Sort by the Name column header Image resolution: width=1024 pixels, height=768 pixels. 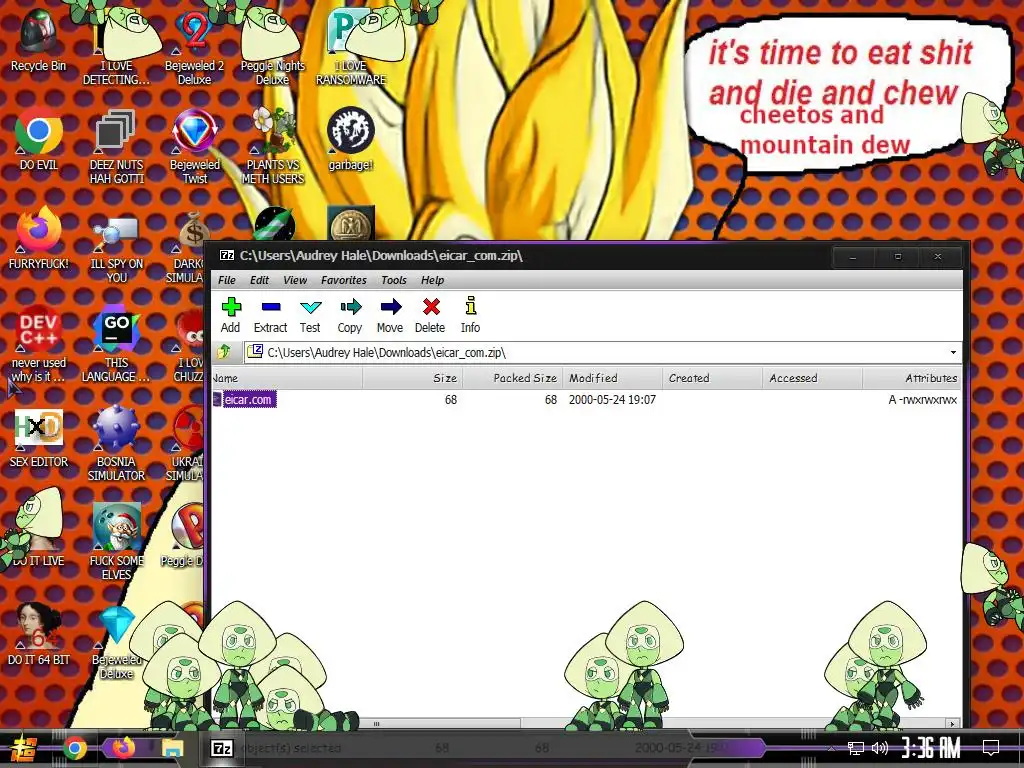pyautogui.click(x=287, y=378)
